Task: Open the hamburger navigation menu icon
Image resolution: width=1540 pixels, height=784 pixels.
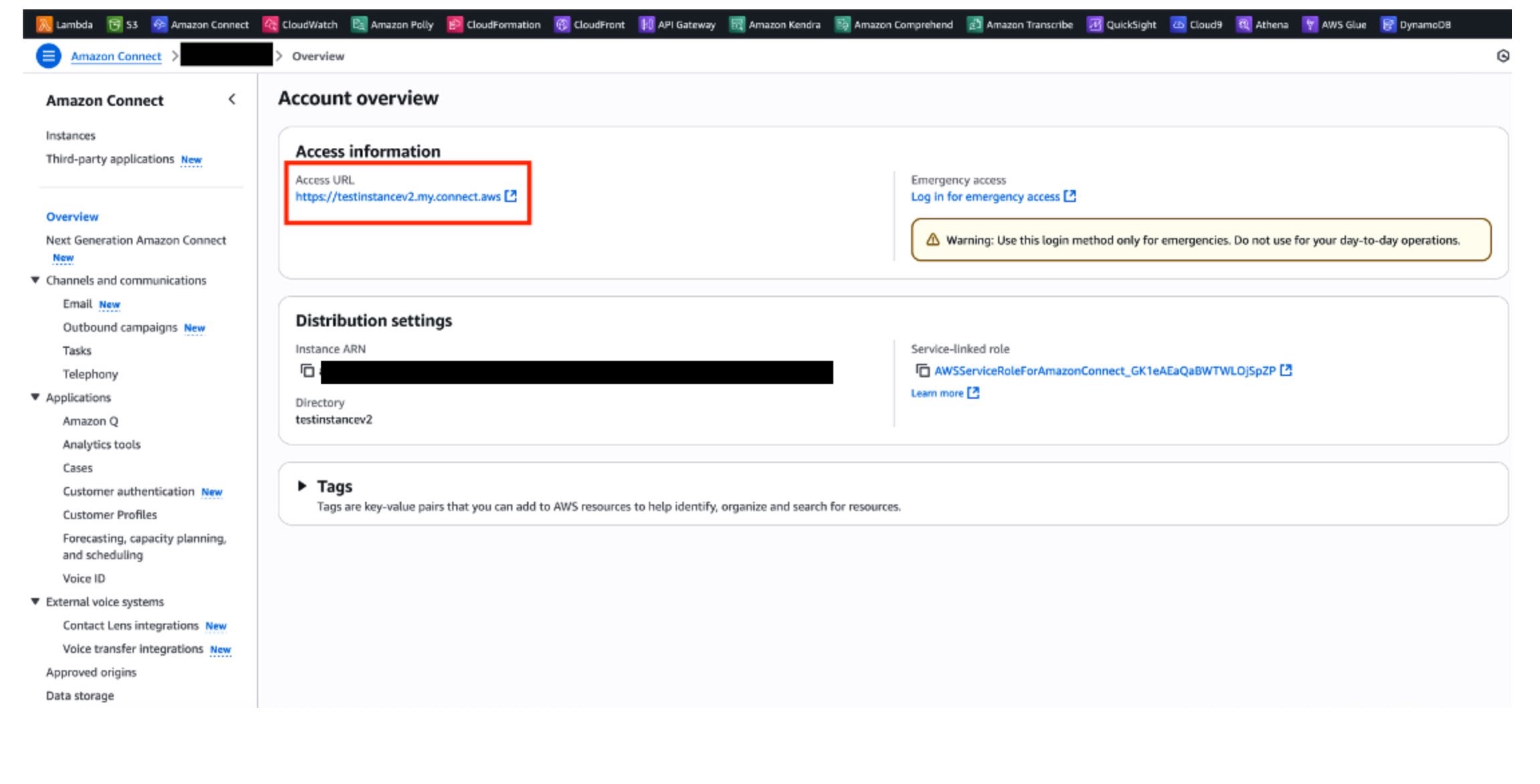Action: tap(48, 56)
